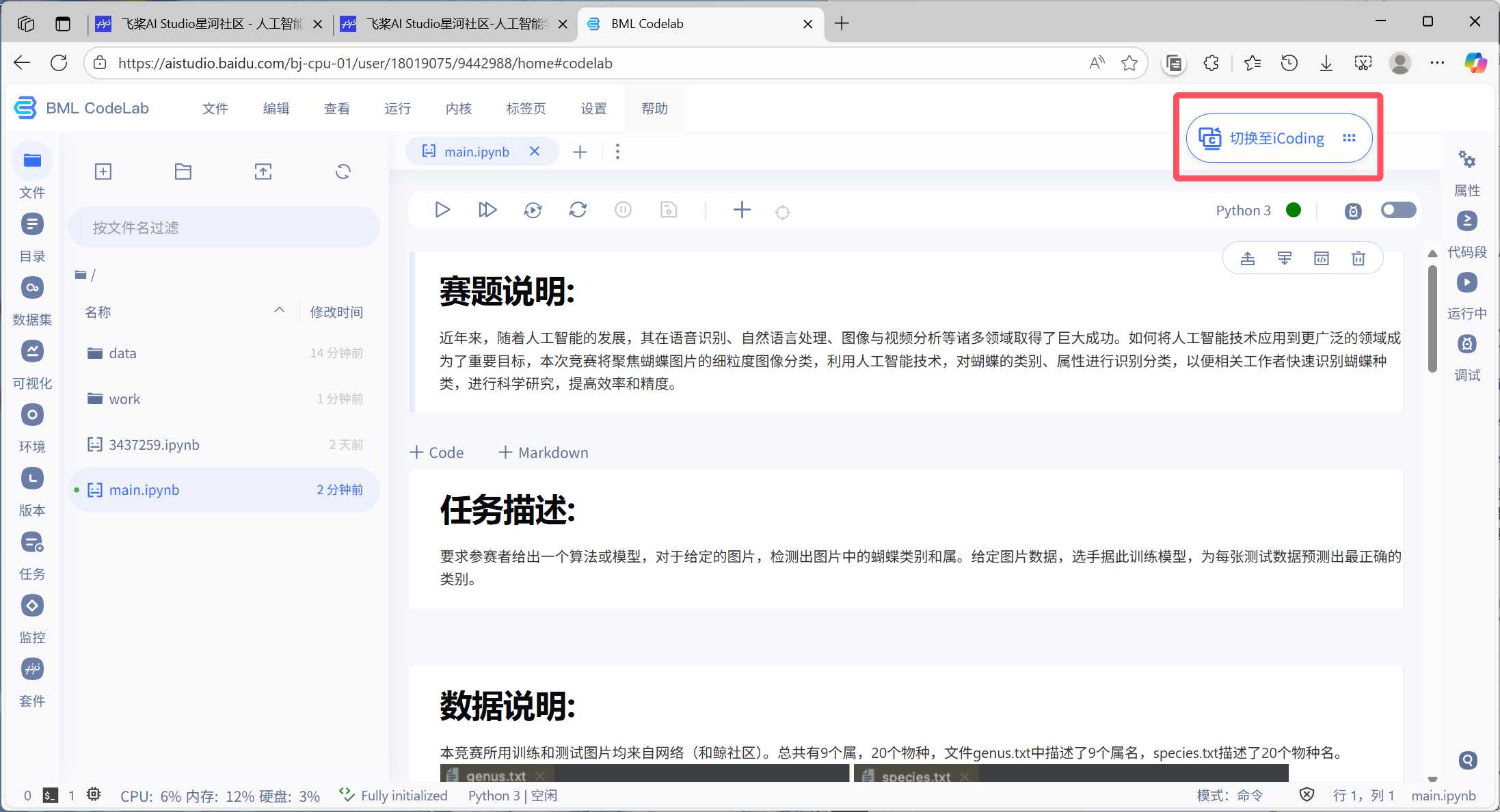Image resolution: width=1500 pixels, height=812 pixels.
Task: Click the notebook vertical scrollbar
Action: pos(1432,320)
